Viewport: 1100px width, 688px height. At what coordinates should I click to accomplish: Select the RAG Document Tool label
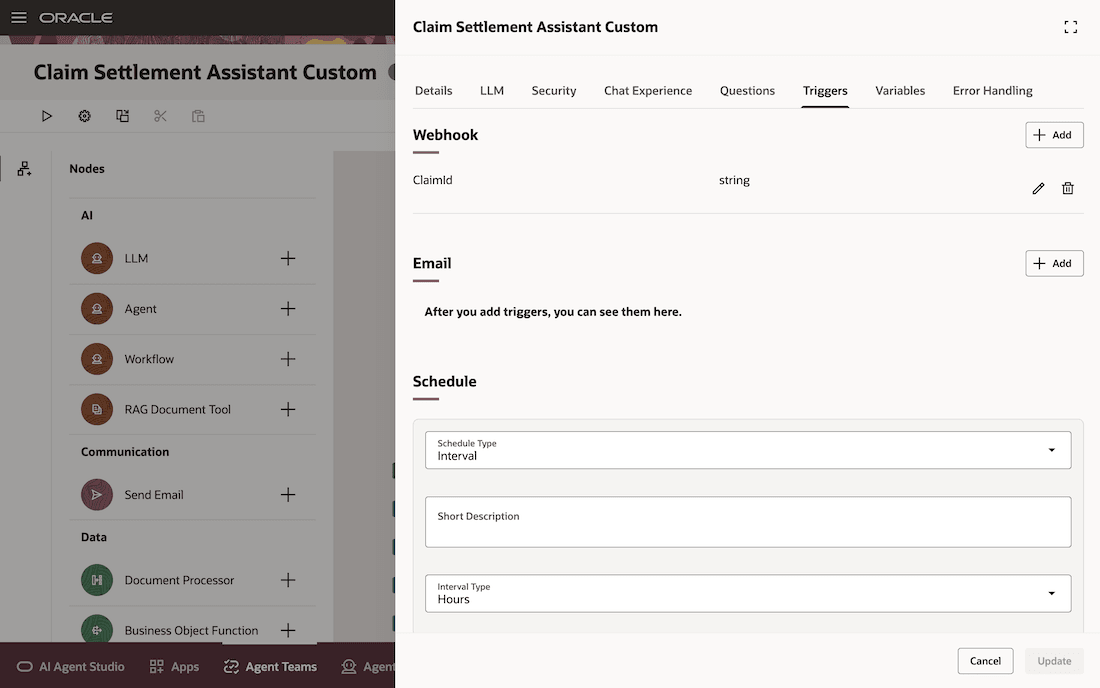(177, 410)
